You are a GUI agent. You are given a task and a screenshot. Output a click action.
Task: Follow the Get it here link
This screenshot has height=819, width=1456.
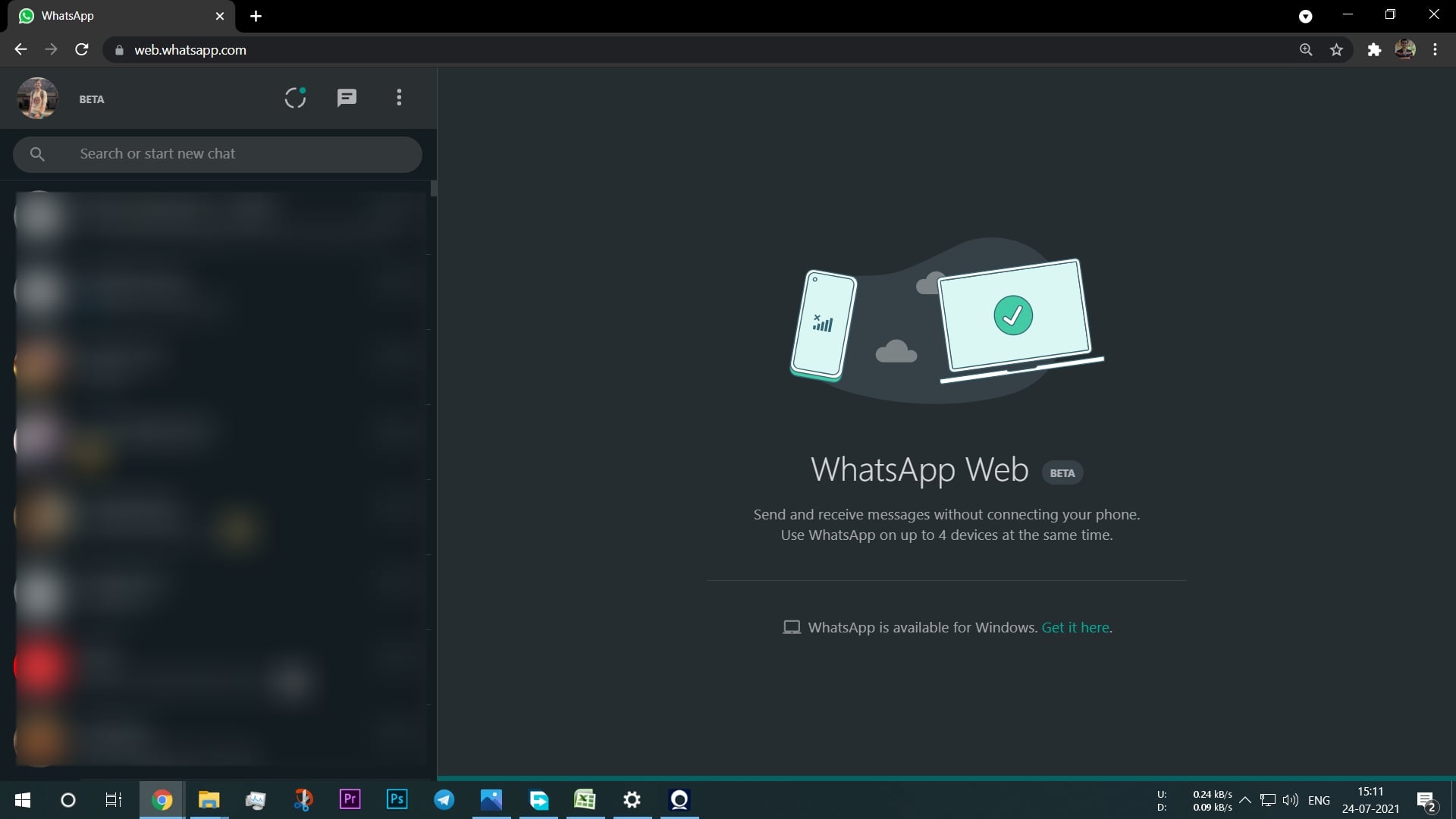coord(1075,628)
